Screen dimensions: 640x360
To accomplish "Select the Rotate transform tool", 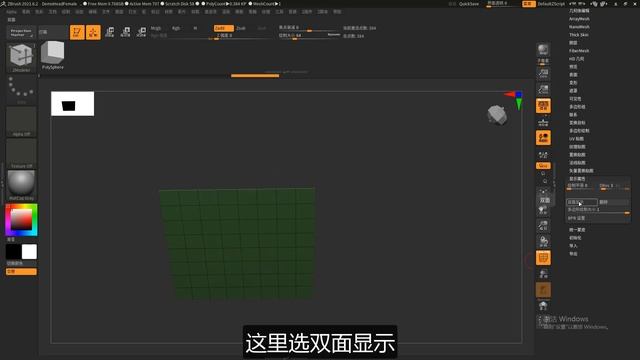I will click(x=141, y=32).
